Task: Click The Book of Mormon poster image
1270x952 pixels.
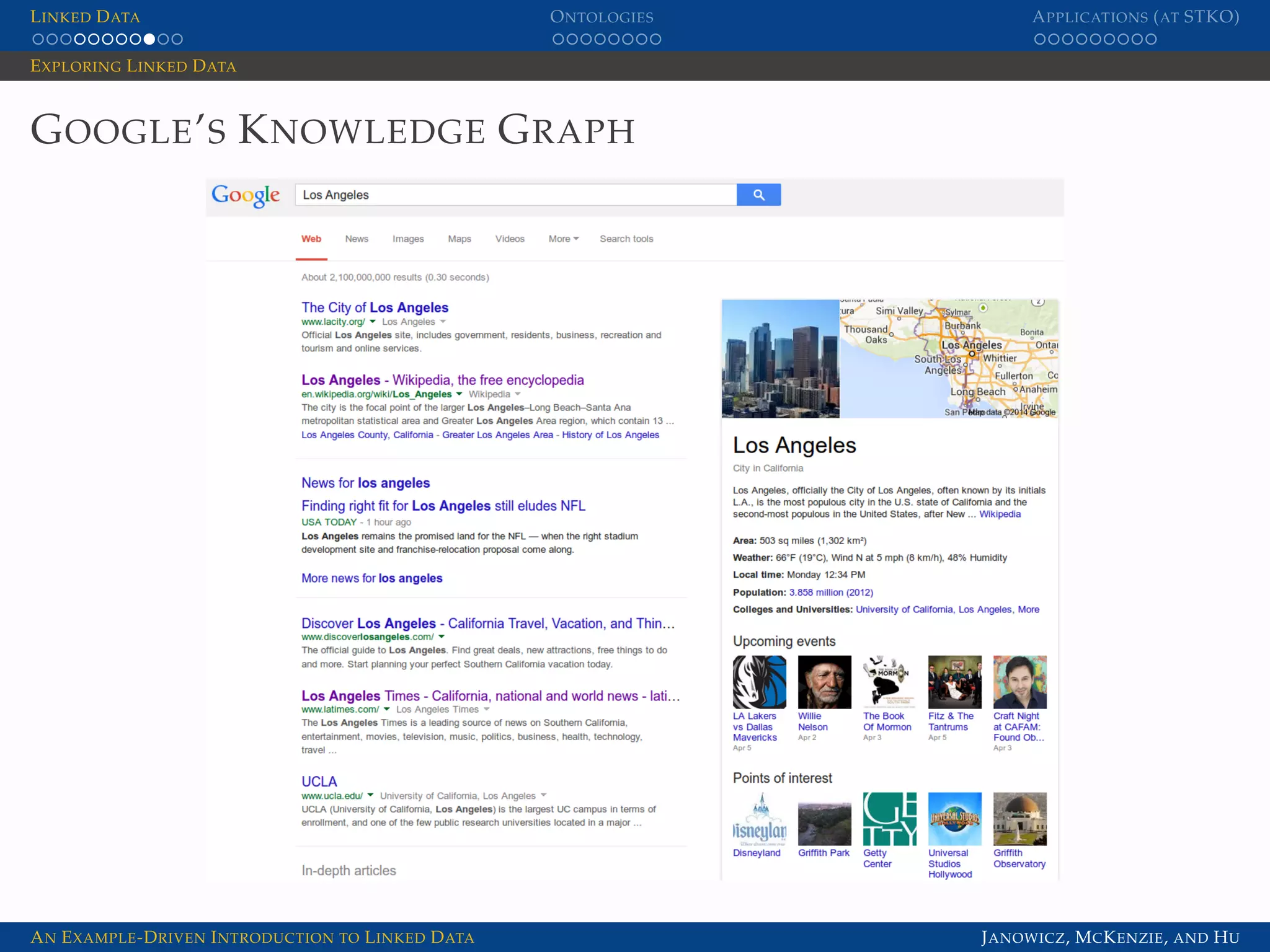Action: [x=890, y=682]
